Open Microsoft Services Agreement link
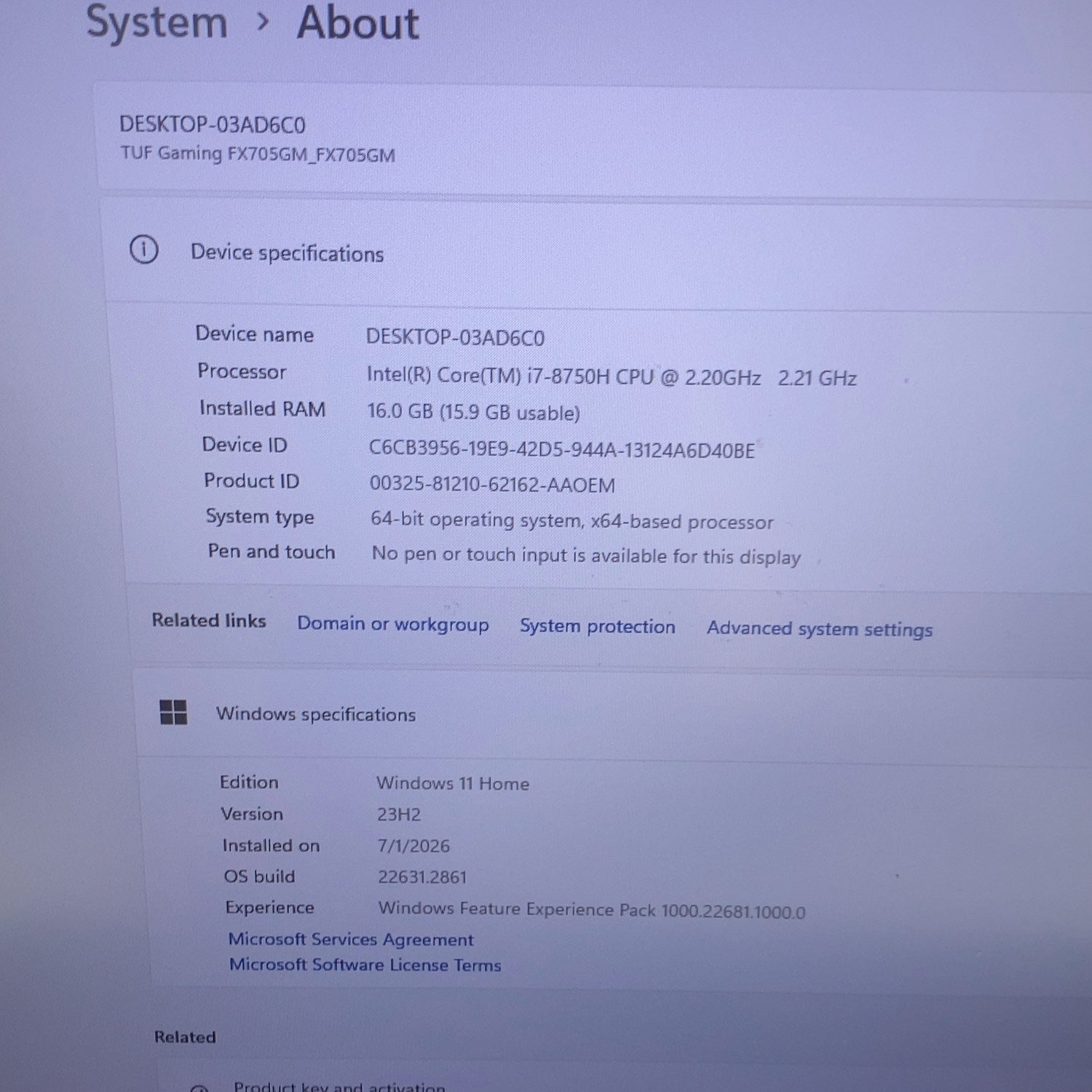This screenshot has height=1092, width=1092. coord(351,939)
